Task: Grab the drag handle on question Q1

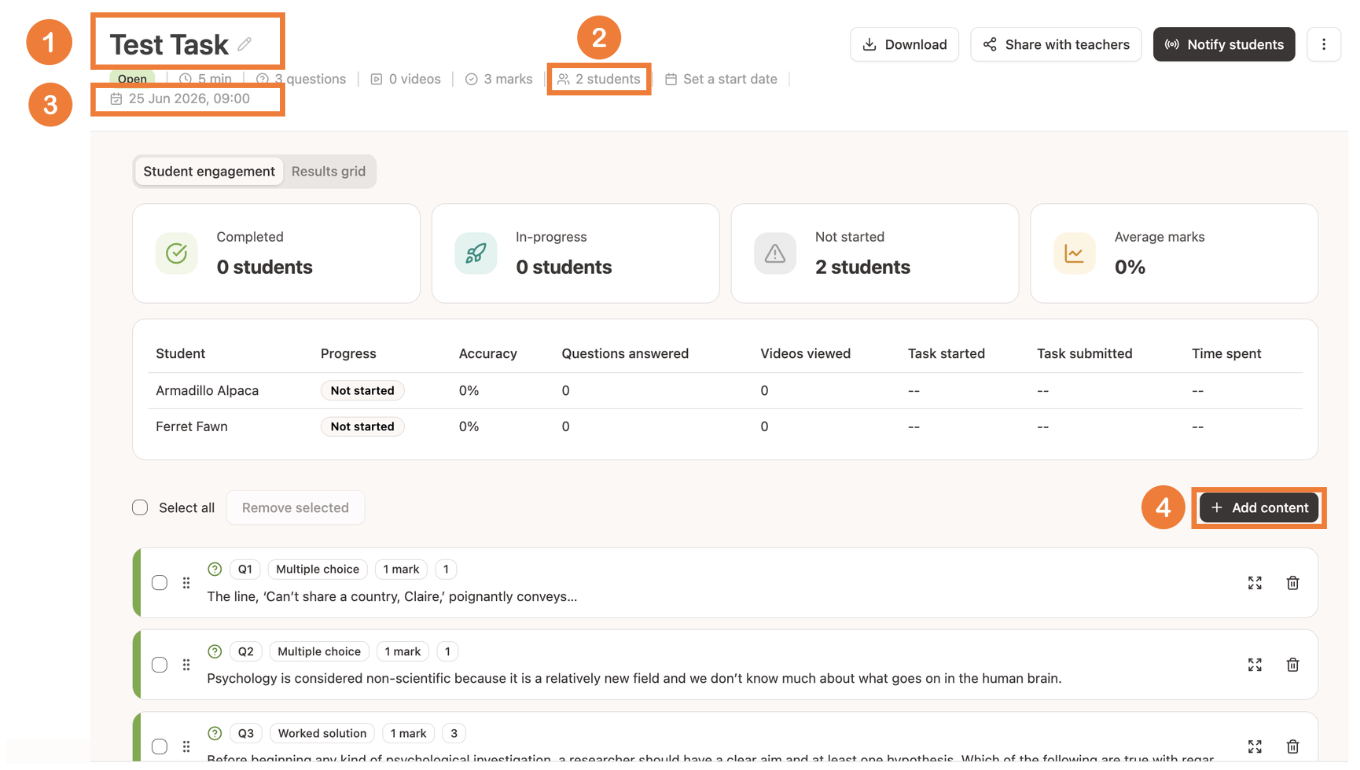Action: coord(186,583)
